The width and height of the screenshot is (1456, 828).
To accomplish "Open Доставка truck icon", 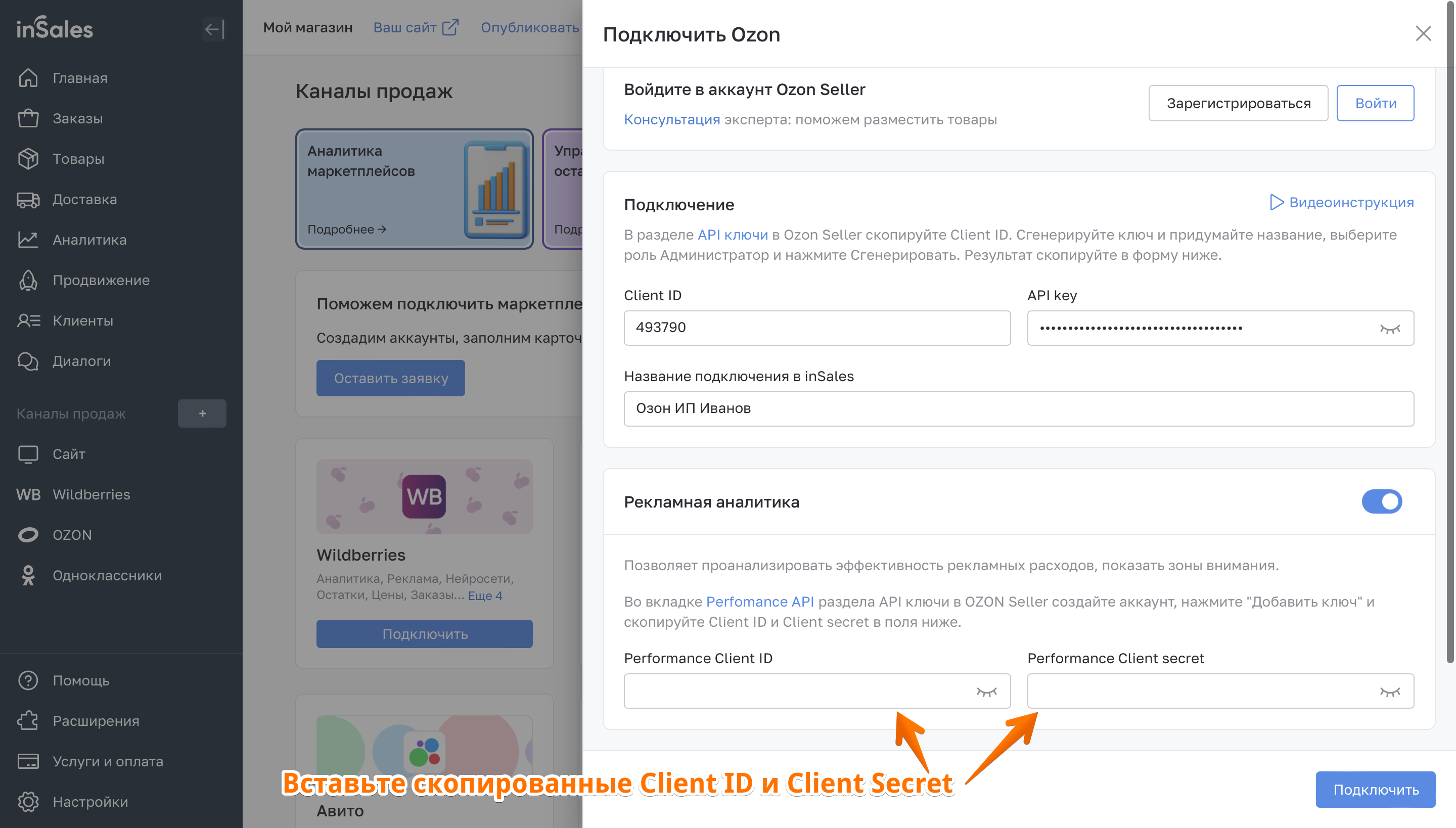I will (28, 200).
